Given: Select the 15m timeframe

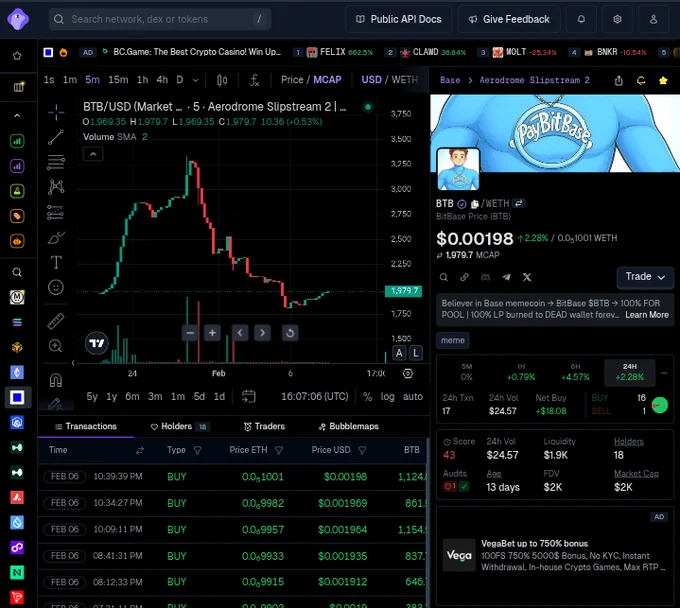Looking at the screenshot, I should 118,80.
